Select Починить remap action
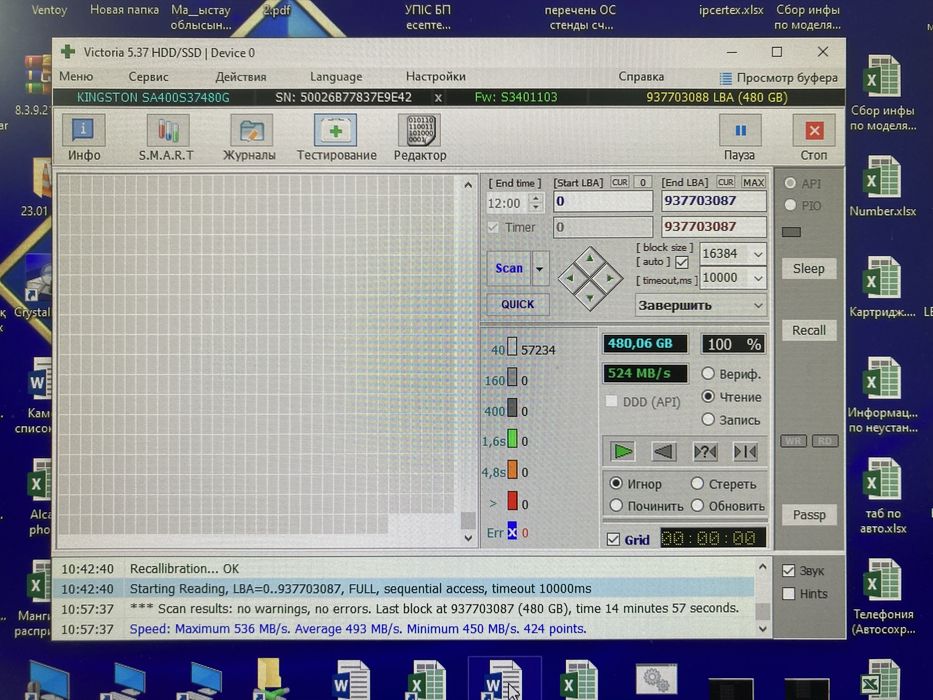Screen dimensions: 933x700 [x=616, y=505]
